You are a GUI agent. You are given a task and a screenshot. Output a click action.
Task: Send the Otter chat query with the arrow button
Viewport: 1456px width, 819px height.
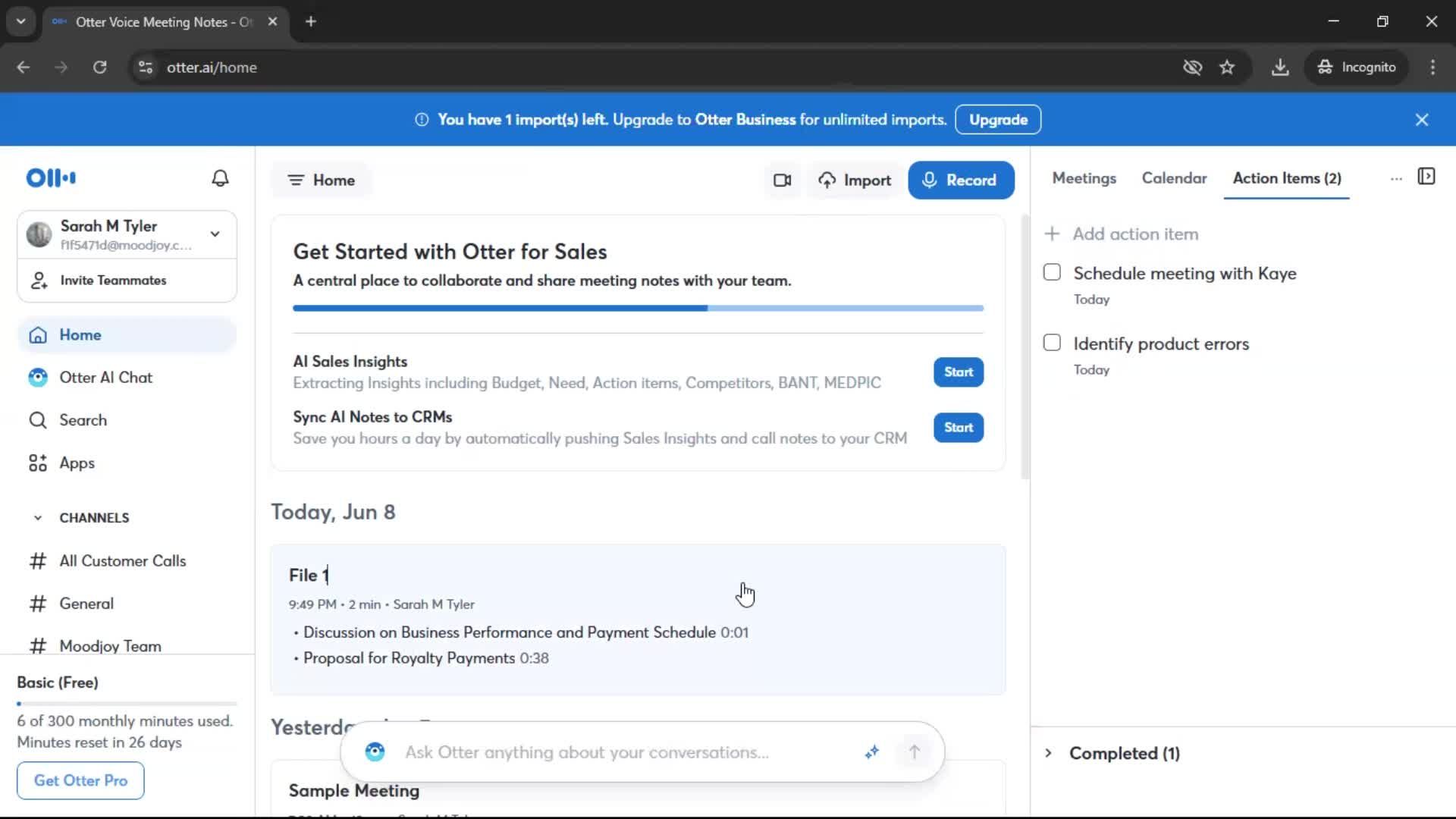pyautogui.click(x=915, y=752)
